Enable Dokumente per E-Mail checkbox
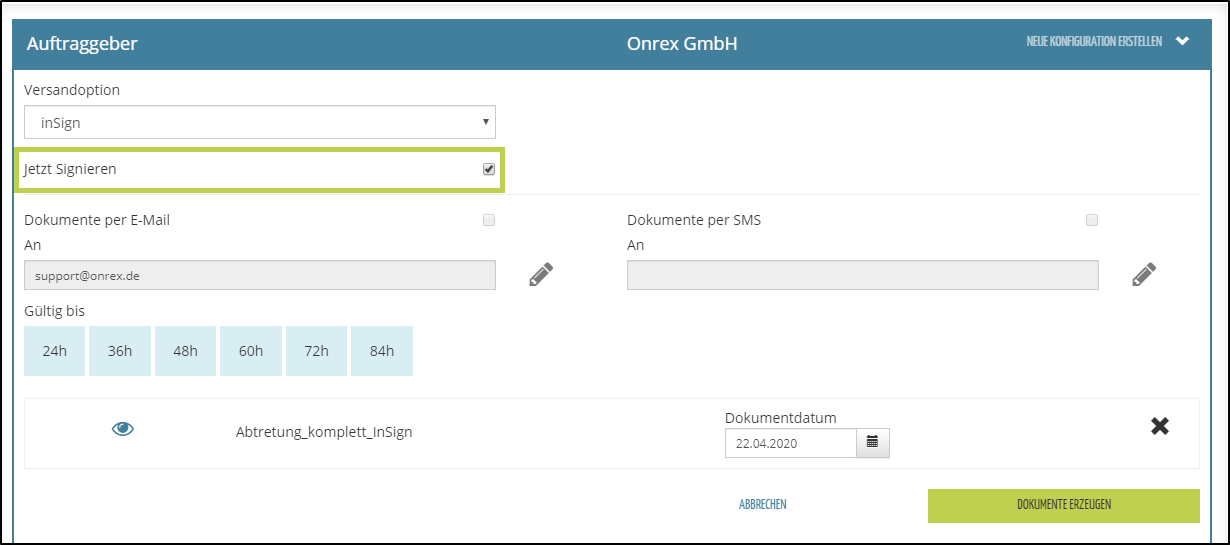 (x=488, y=220)
